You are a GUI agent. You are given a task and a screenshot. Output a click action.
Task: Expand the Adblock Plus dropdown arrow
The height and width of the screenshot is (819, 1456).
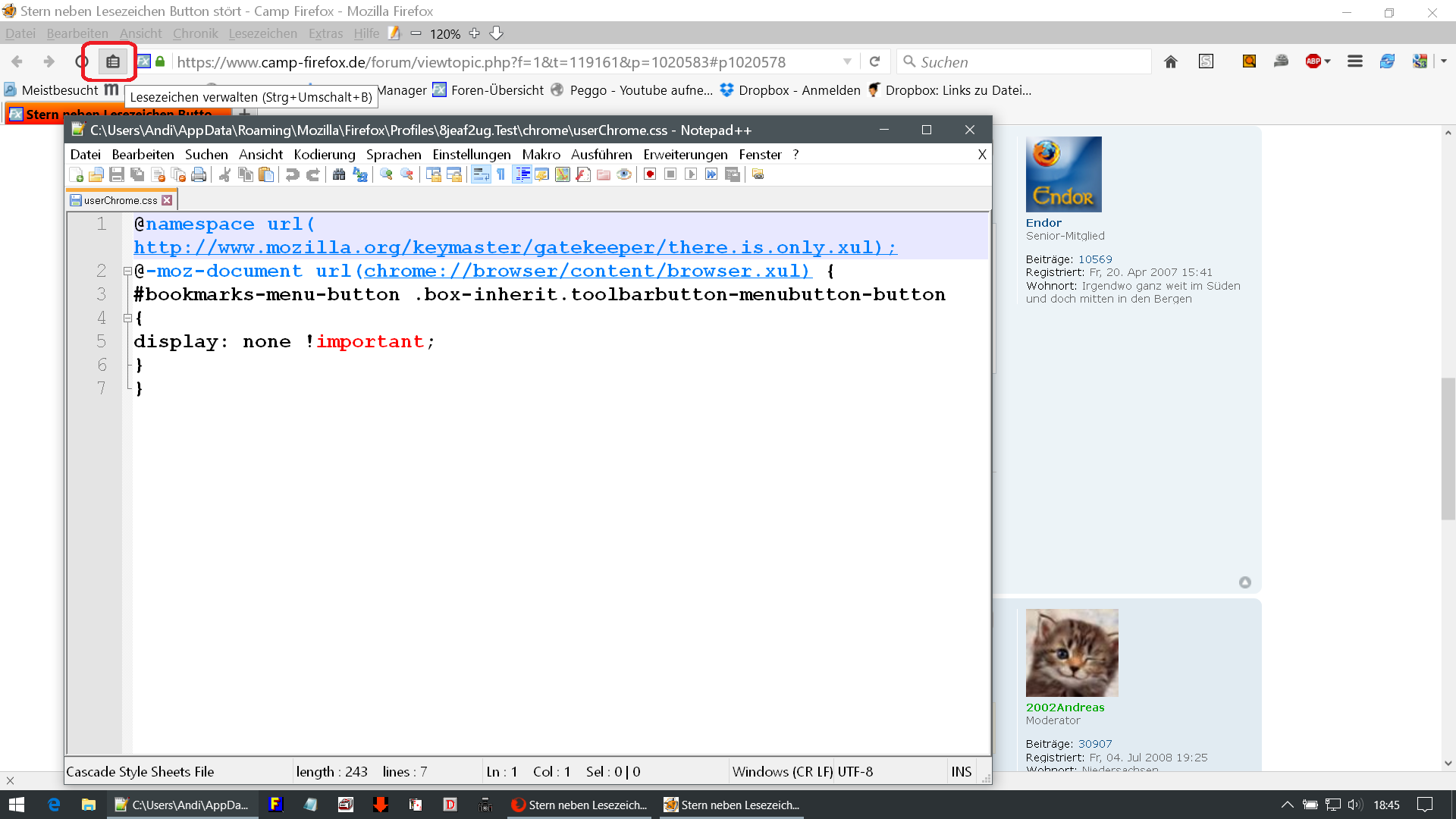[x=1327, y=62]
